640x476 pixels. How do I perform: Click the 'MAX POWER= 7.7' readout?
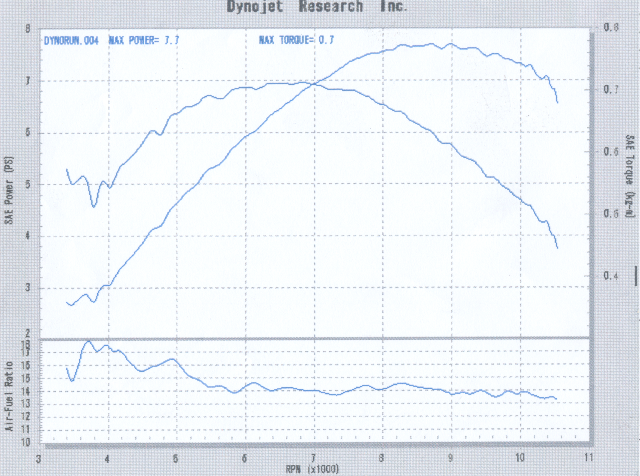point(144,40)
